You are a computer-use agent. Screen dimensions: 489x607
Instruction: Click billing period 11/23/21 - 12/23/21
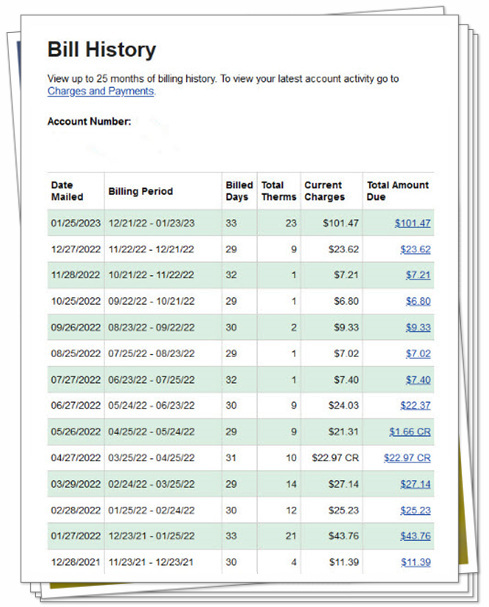(151, 562)
